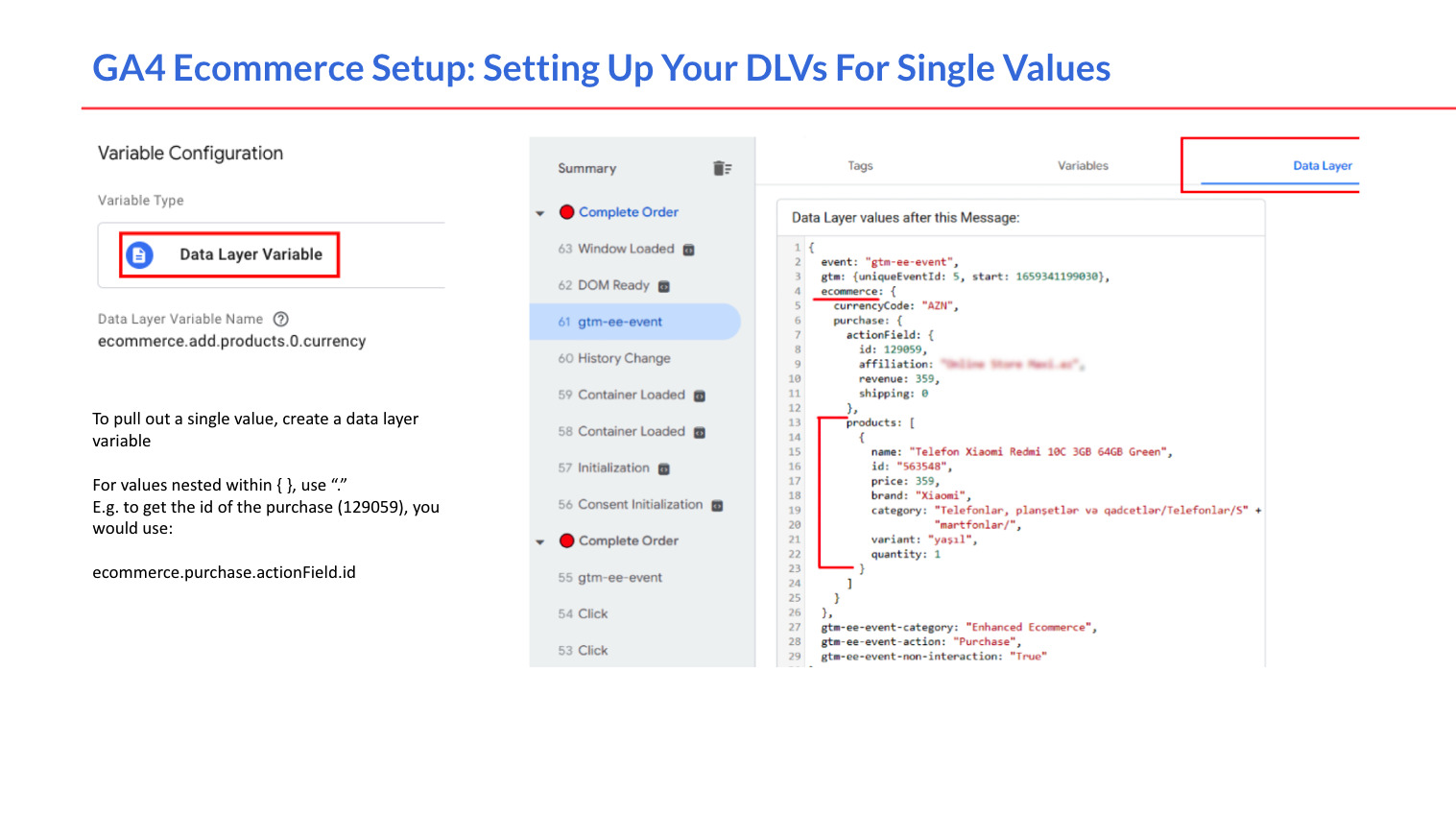The height and width of the screenshot is (816, 1456).
Task: Select event 61 gtm-ee-event
Action: pos(634,322)
